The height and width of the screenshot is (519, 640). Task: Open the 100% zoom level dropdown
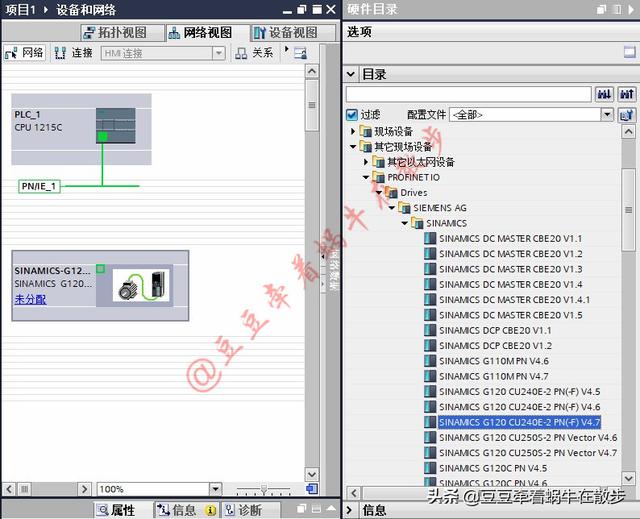pyautogui.click(x=216, y=488)
